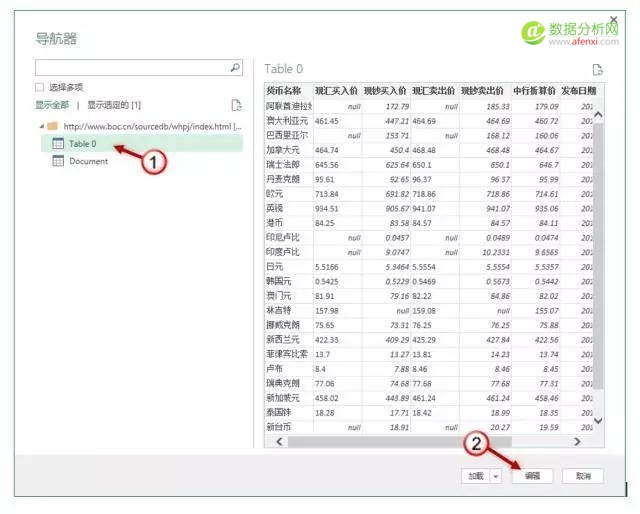Click the 显示选定的 [1] link
This screenshot has height=514, width=640.
coord(114,105)
